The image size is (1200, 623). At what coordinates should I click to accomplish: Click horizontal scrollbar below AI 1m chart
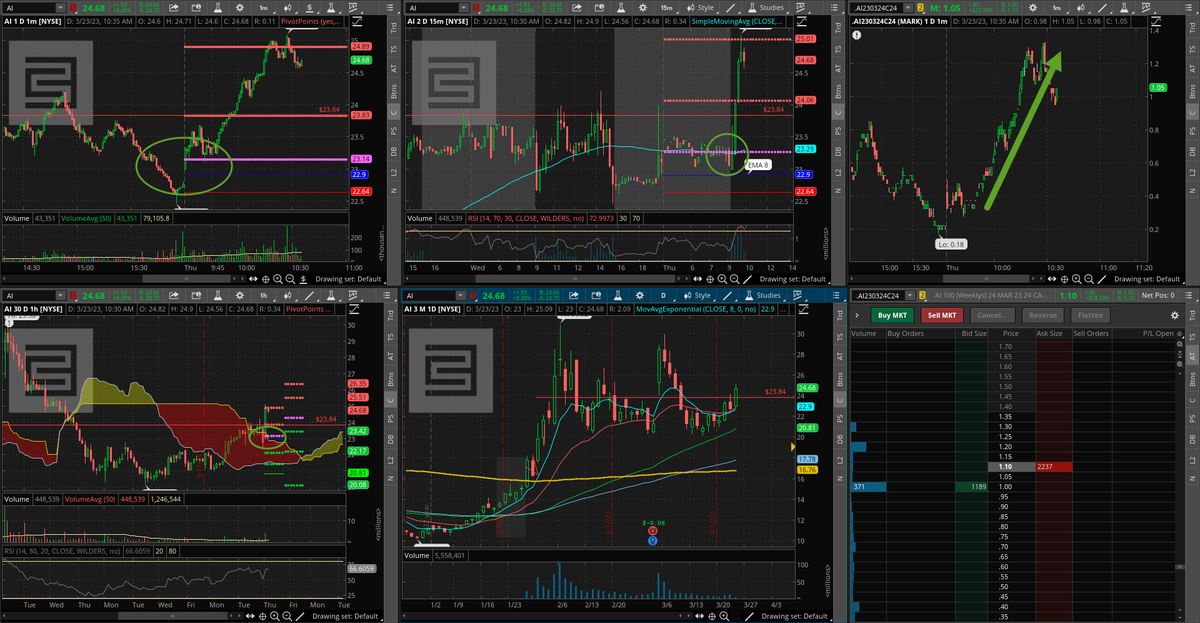coord(187,279)
